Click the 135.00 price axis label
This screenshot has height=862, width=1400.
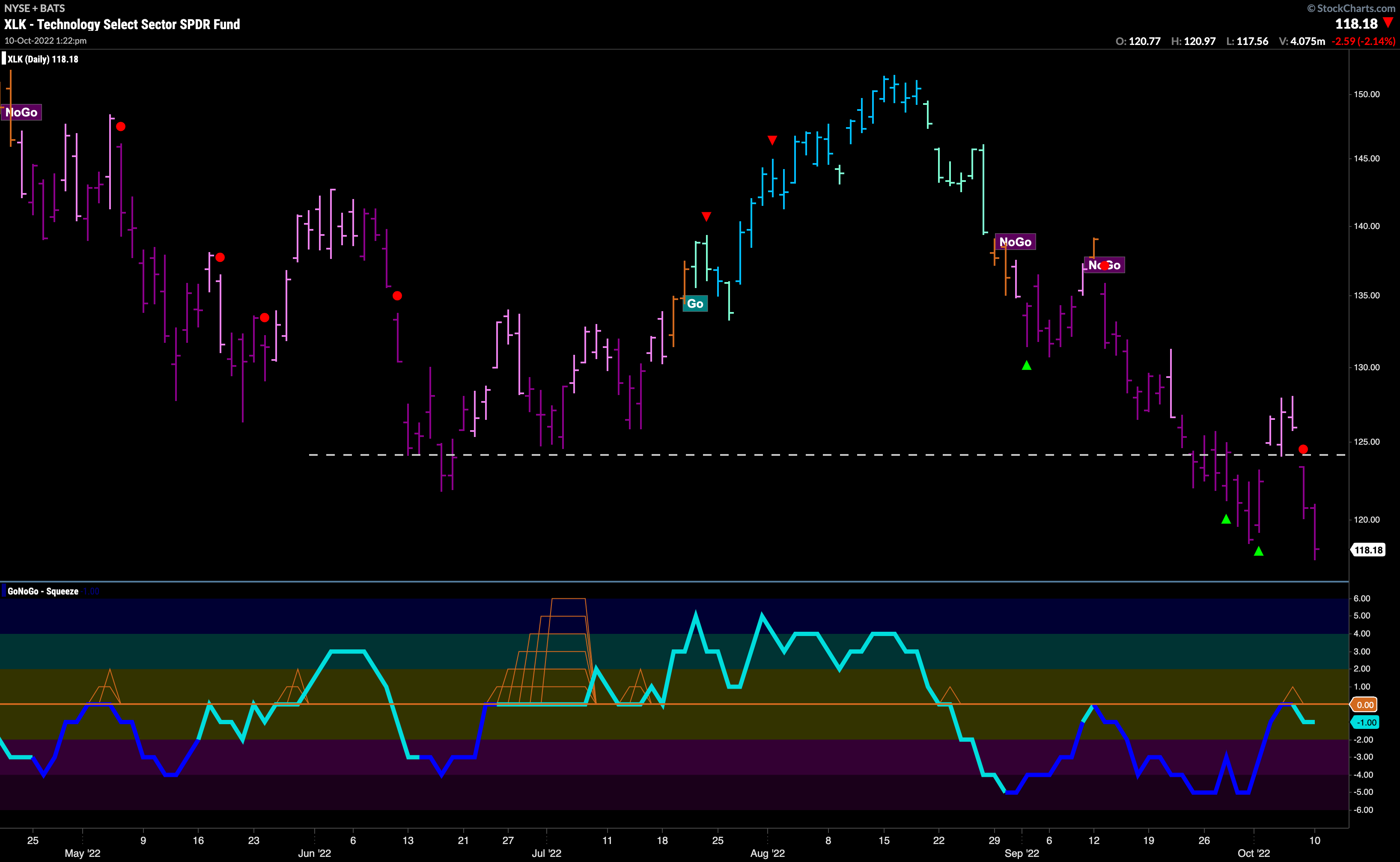coord(1367,295)
